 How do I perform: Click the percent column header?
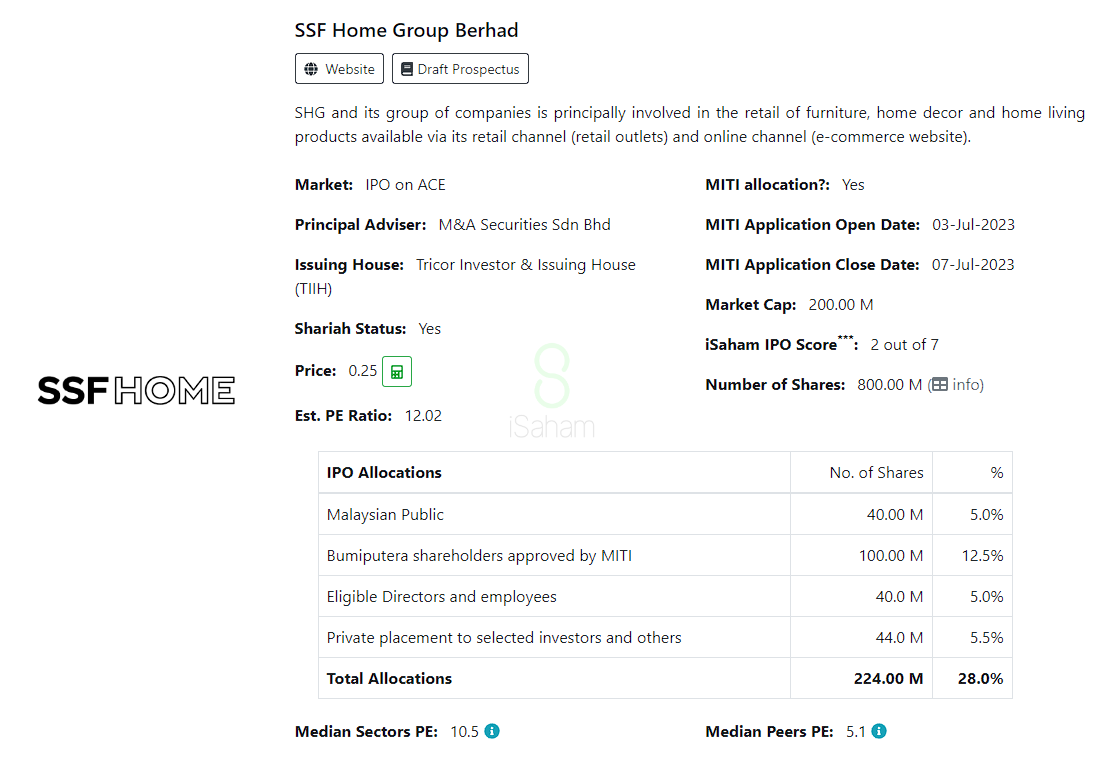(x=996, y=472)
